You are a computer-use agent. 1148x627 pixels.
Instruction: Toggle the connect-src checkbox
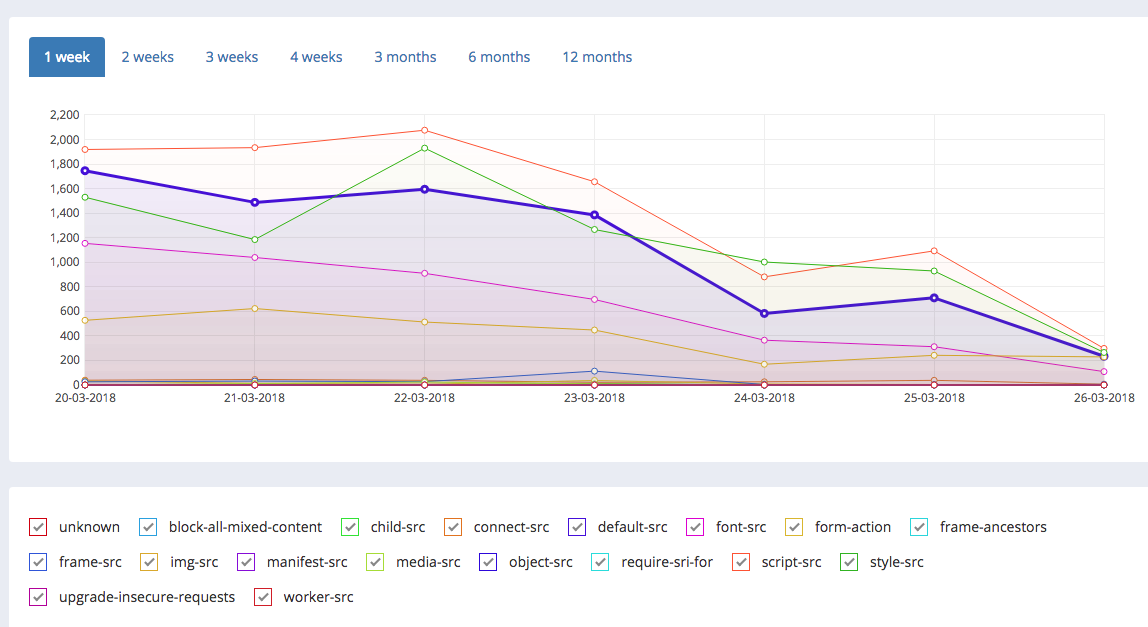click(x=453, y=527)
